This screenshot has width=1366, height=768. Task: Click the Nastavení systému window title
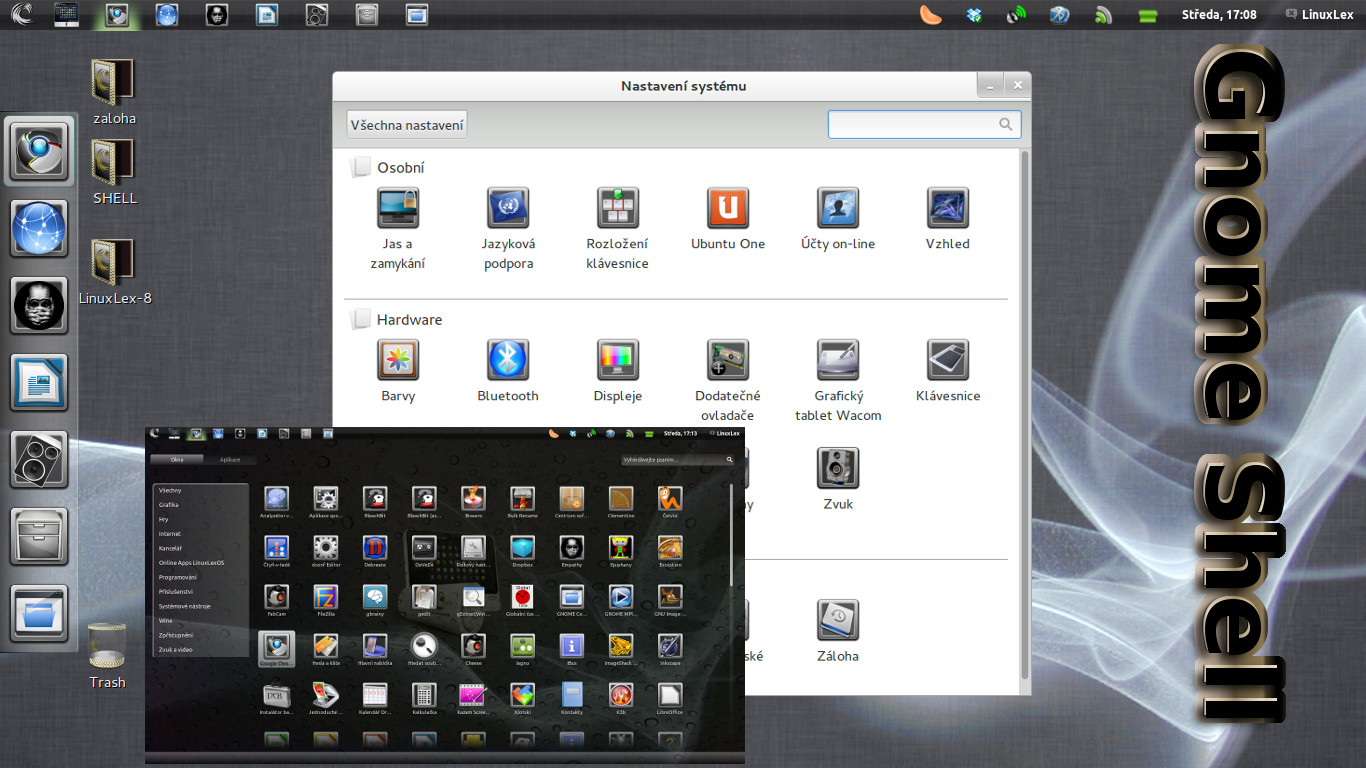[x=683, y=86]
